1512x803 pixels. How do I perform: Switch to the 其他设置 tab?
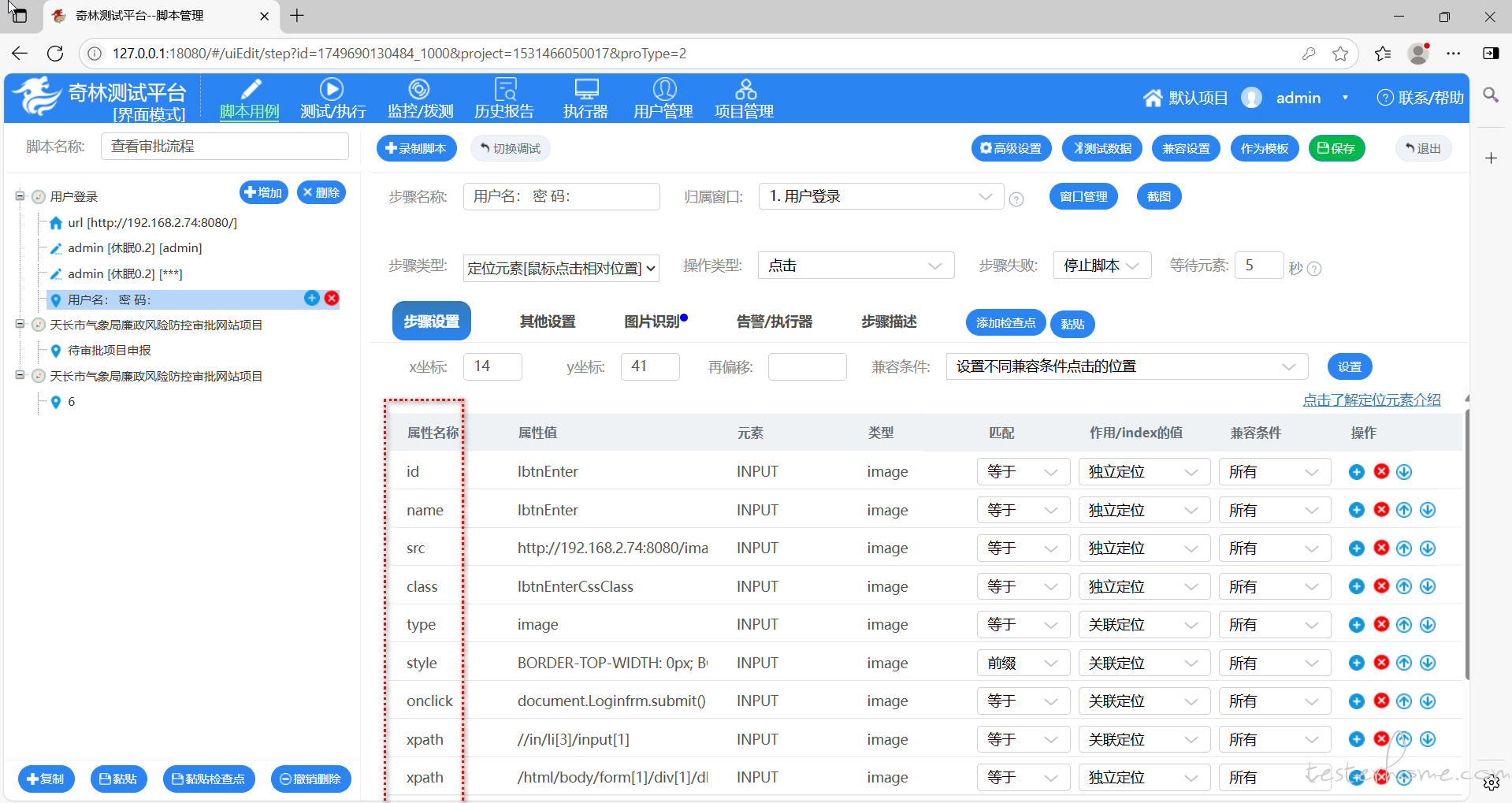(548, 322)
